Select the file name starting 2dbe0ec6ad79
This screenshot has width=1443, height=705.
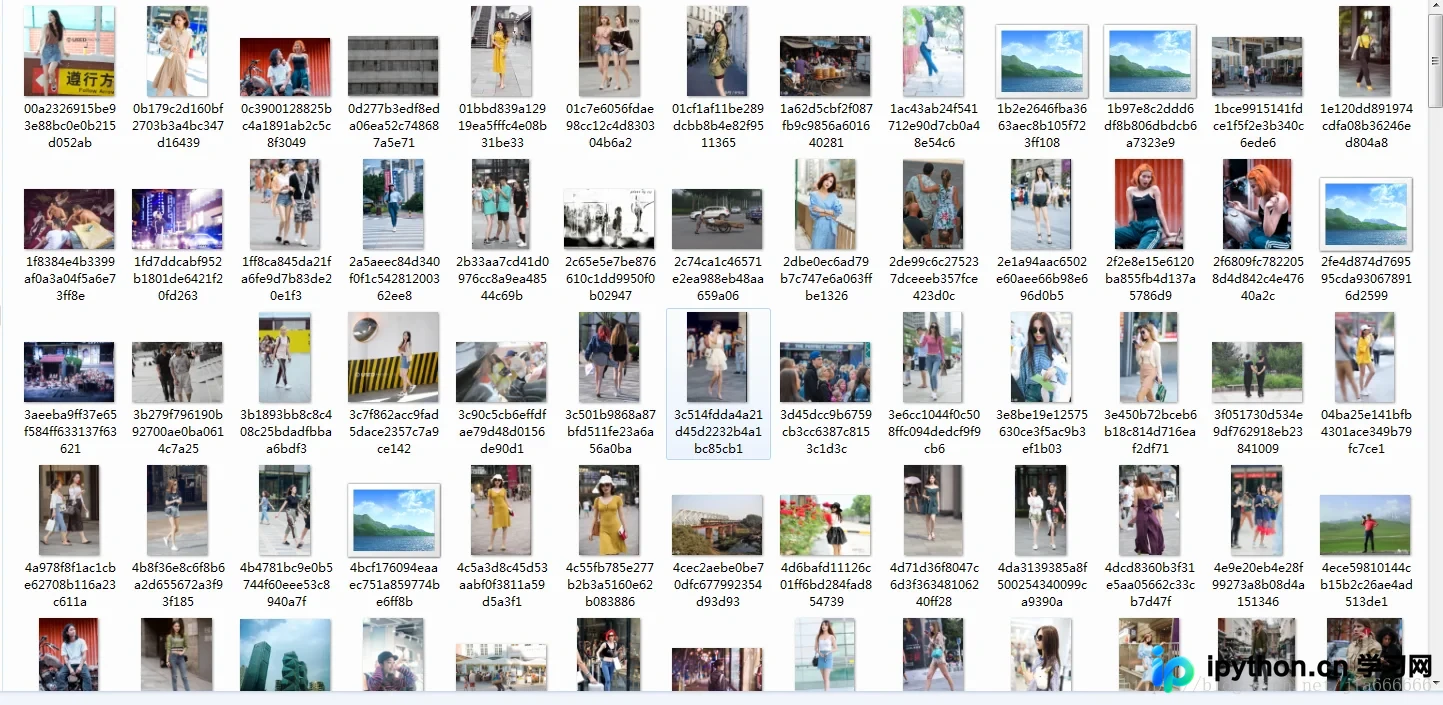point(825,279)
